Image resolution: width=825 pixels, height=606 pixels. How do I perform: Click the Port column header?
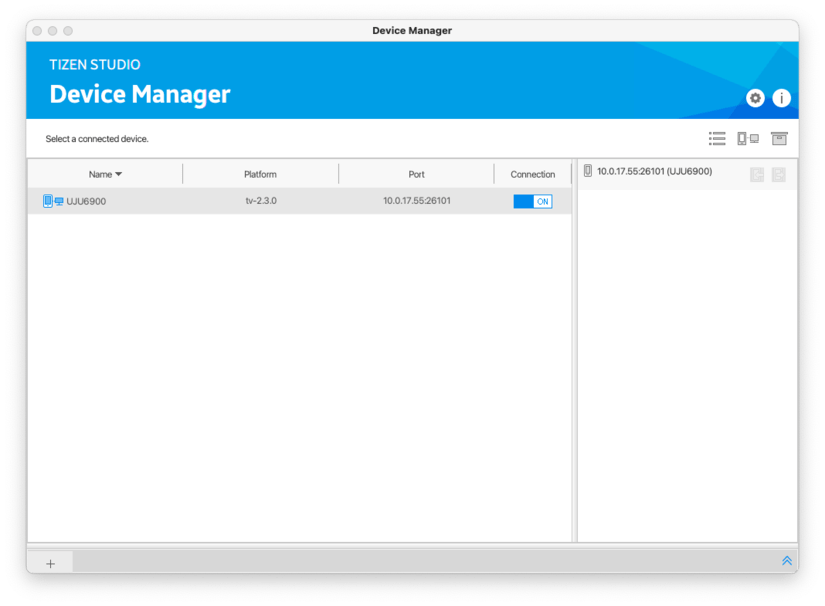point(416,174)
